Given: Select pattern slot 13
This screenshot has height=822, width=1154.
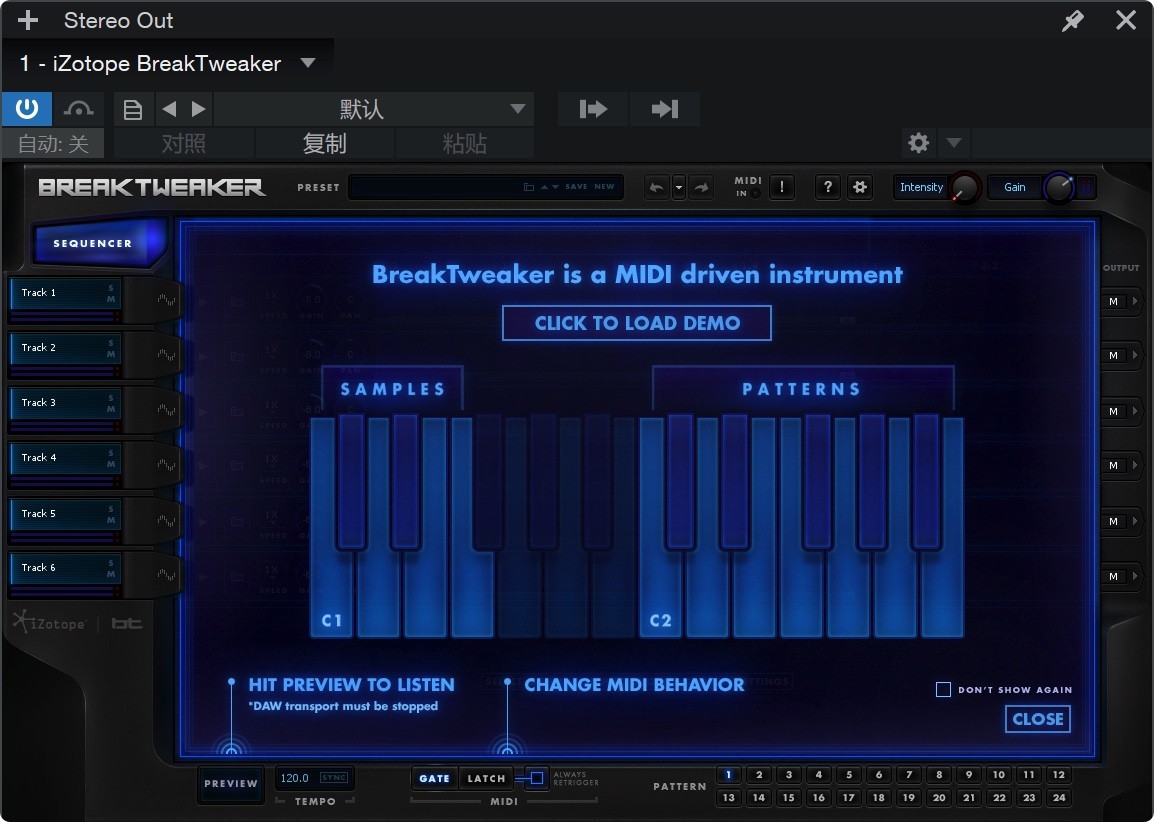Looking at the screenshot, I should (x=729, y=797).
